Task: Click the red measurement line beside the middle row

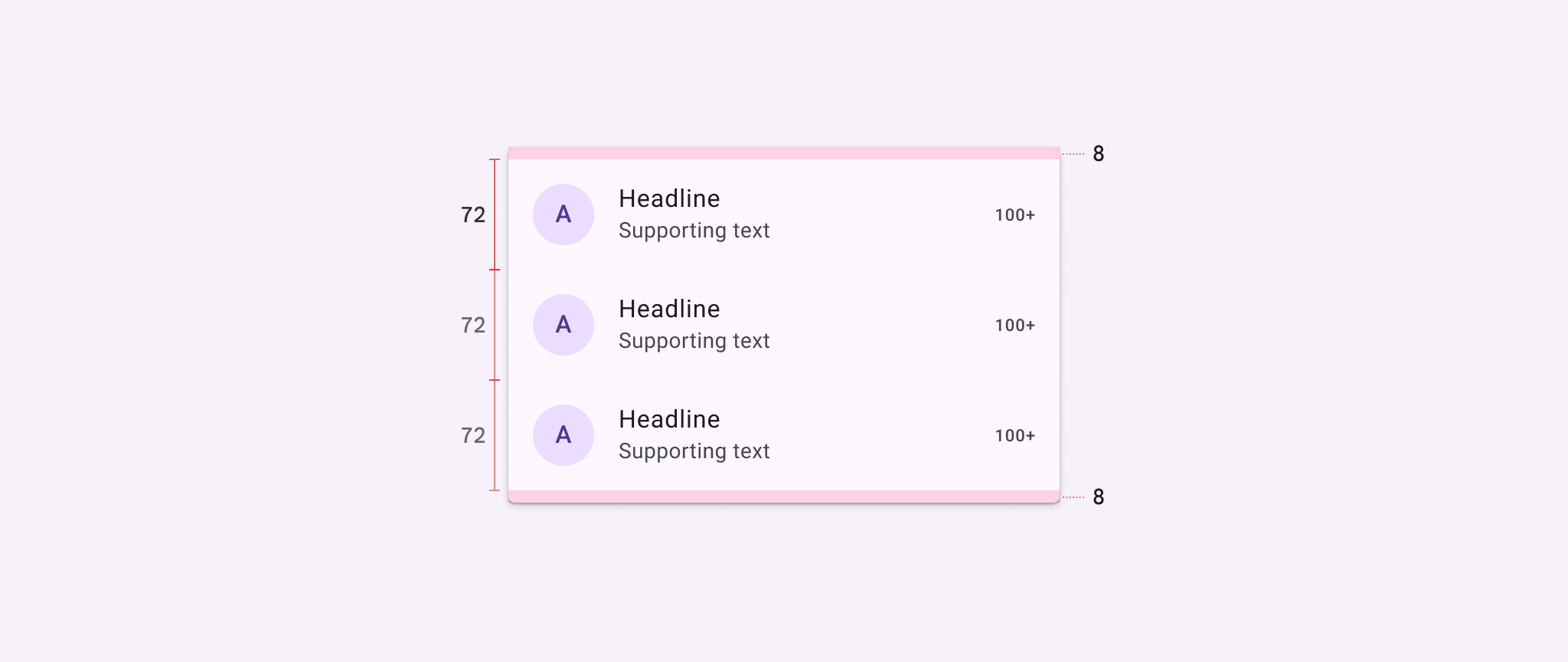Action: tap(495, 325)
